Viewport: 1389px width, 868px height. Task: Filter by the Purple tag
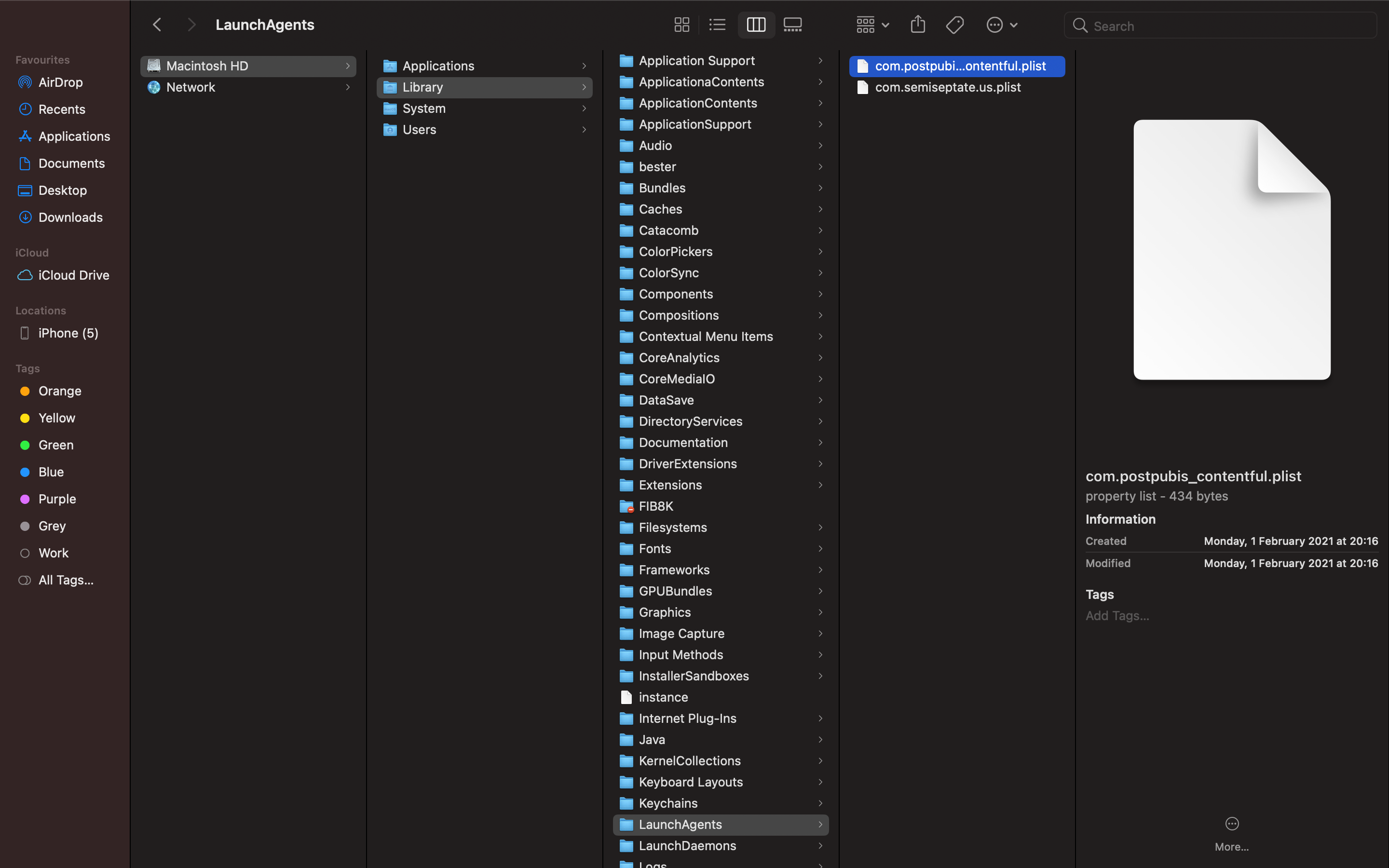pyautogui.click(x=57, y=499)
